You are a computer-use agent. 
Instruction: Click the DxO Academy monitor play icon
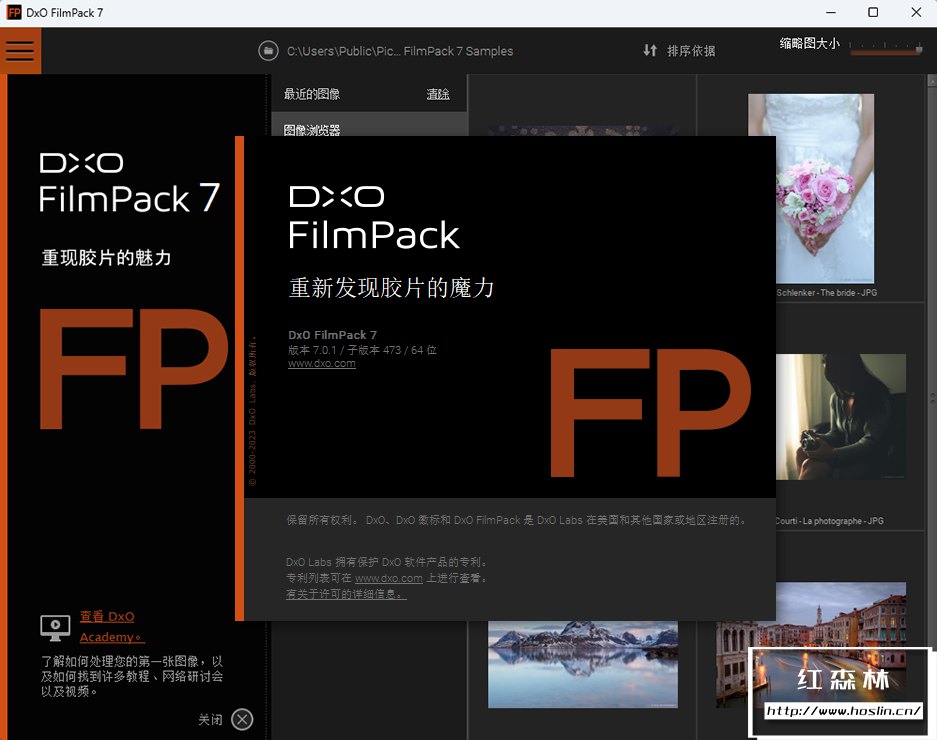click(x=55, y=627)
